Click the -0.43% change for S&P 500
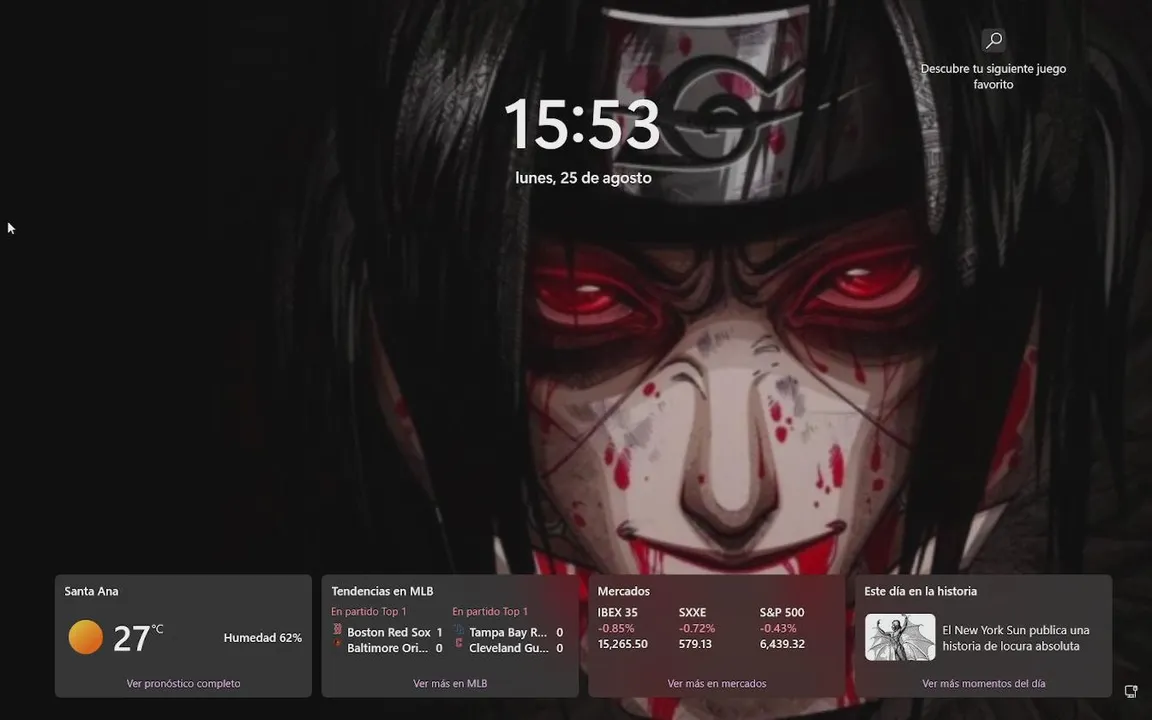This screenshot has height=720, width=1152. (x=777, y=628)
